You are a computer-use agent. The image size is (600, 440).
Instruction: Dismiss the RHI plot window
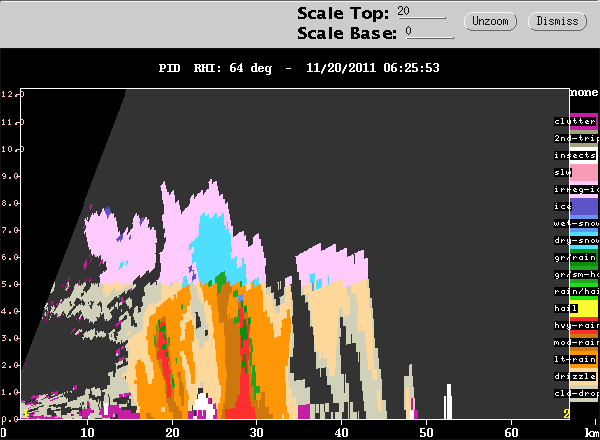point(557,21)
